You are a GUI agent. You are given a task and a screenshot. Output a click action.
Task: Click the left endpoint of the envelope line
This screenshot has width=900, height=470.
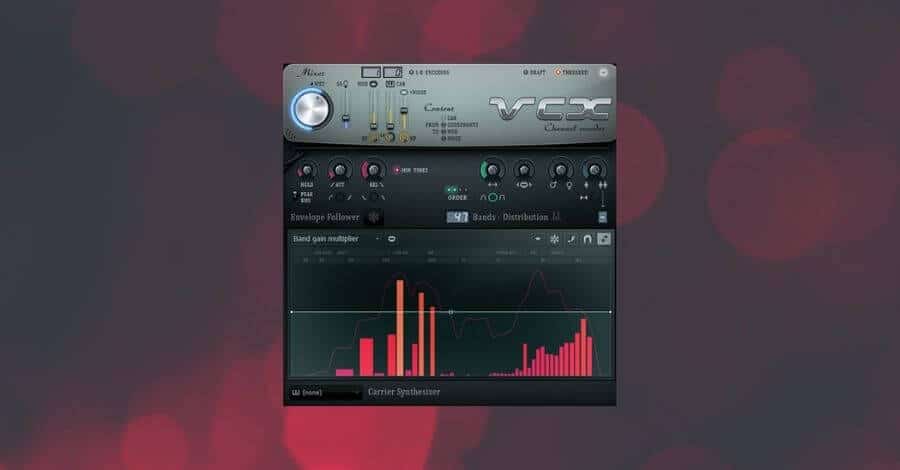pos(292,312)
